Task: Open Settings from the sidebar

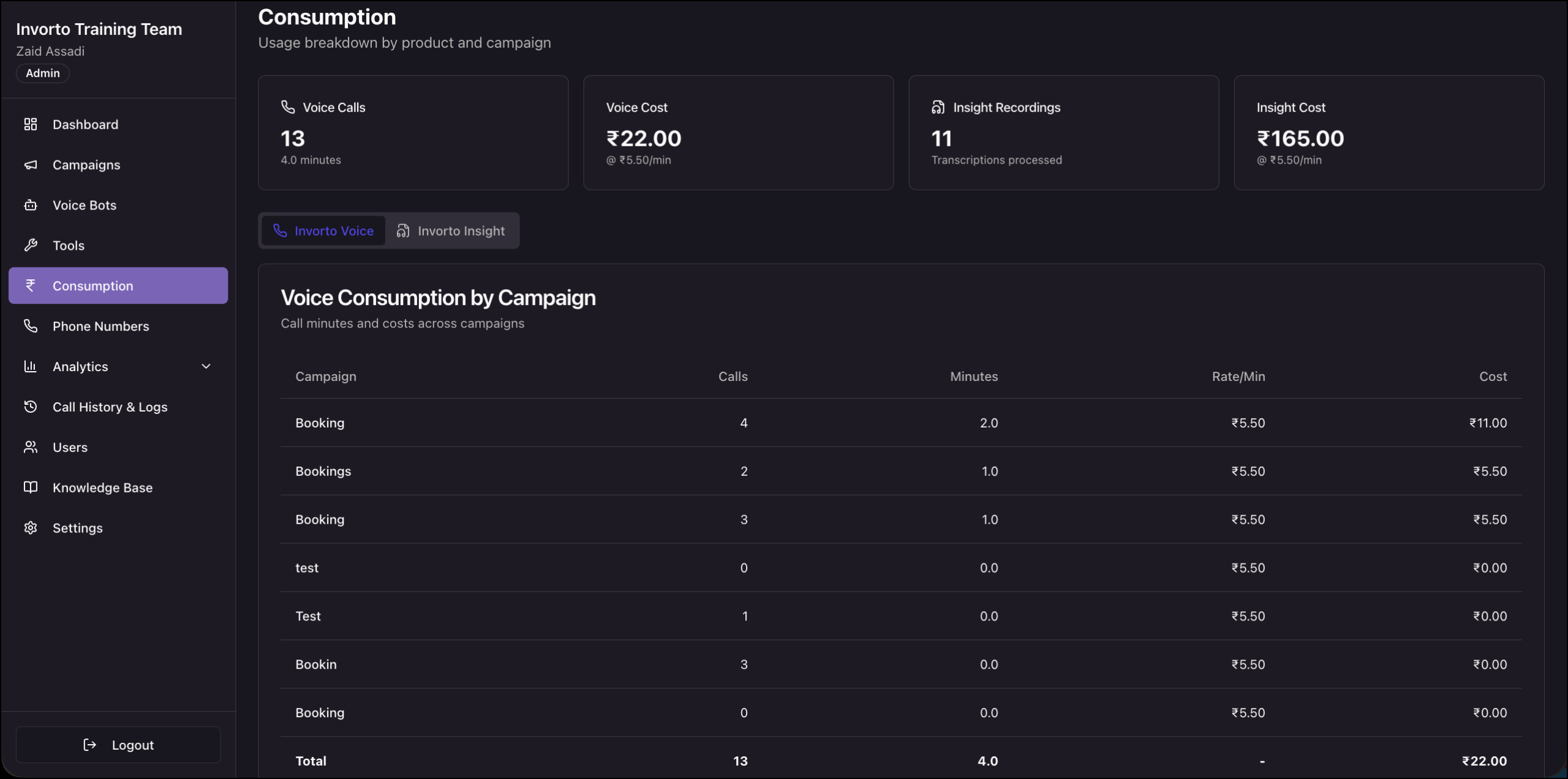Action: pyautogui.click(x=118, y=528)
